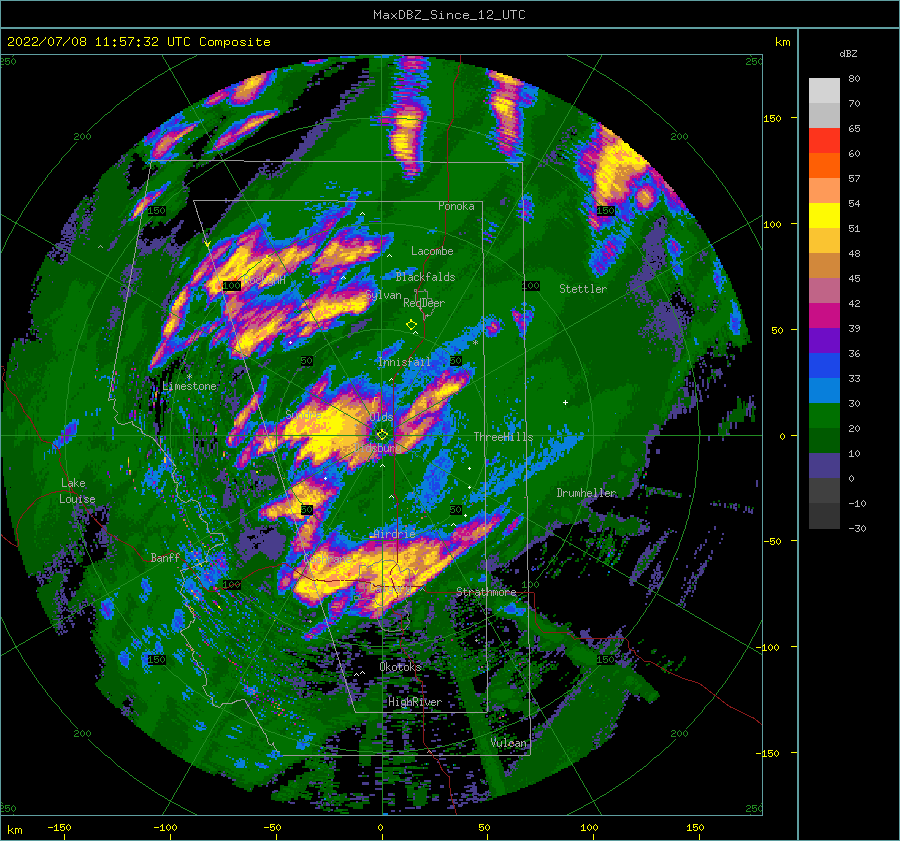The height and width of the screenshot is (841, 900).
Task: Click the dBZ legend heading
Action: coord(848,53)
